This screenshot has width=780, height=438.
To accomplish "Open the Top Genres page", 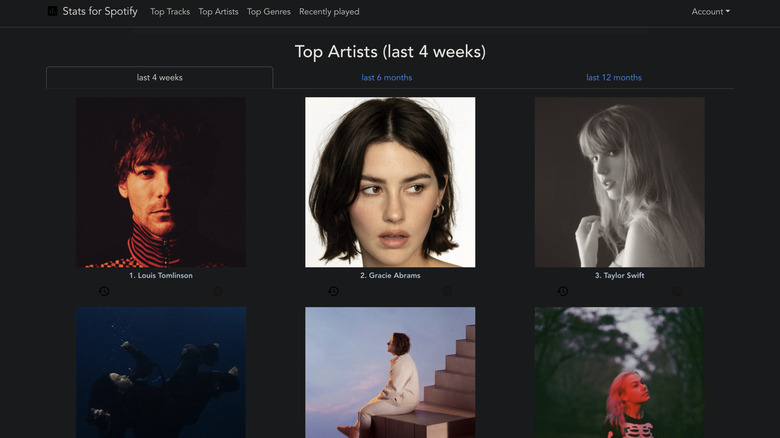I will 268,12.
